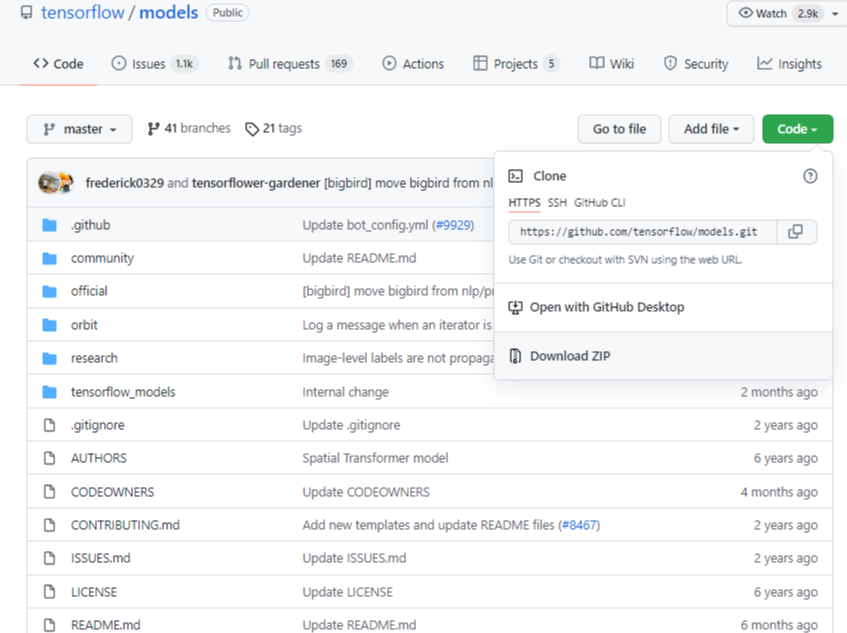The image size is (847, 633).
Task: Click the clone URL field
Action: pos(642,232)
